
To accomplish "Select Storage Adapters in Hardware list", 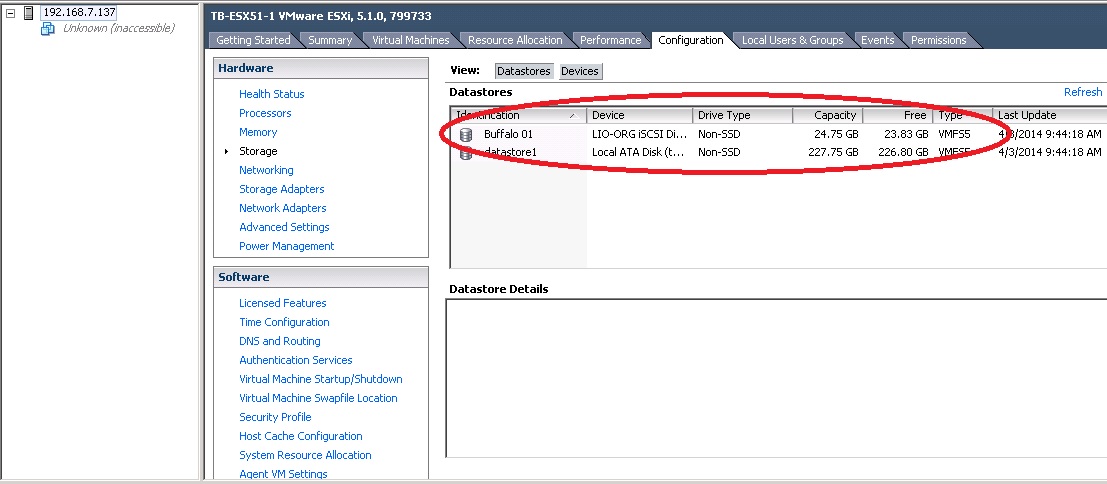I will 281,189.
